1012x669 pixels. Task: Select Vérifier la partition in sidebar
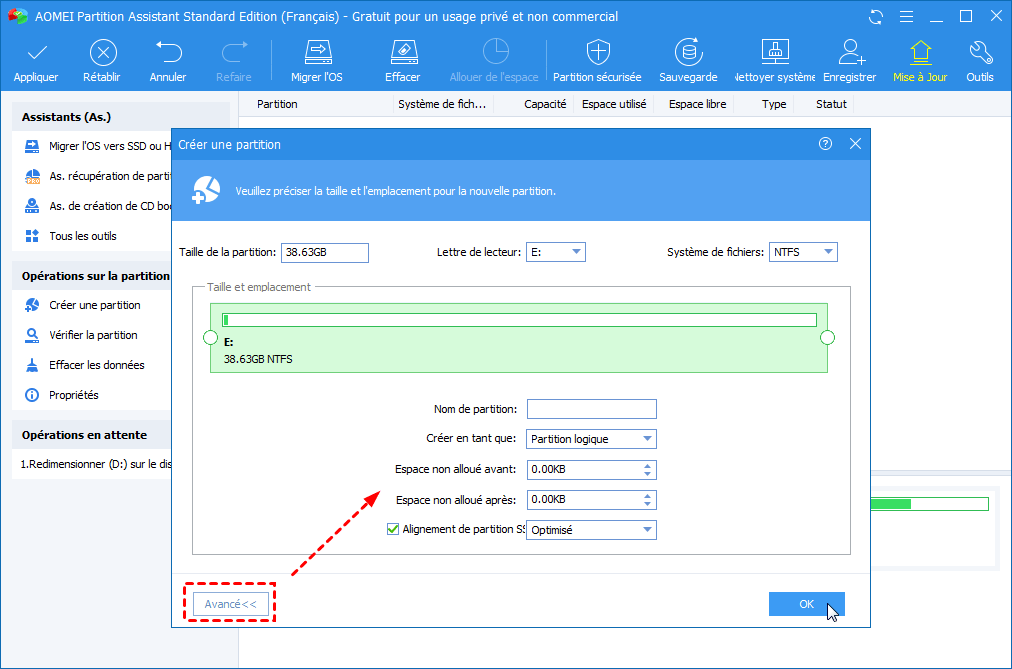coord(81,335)
